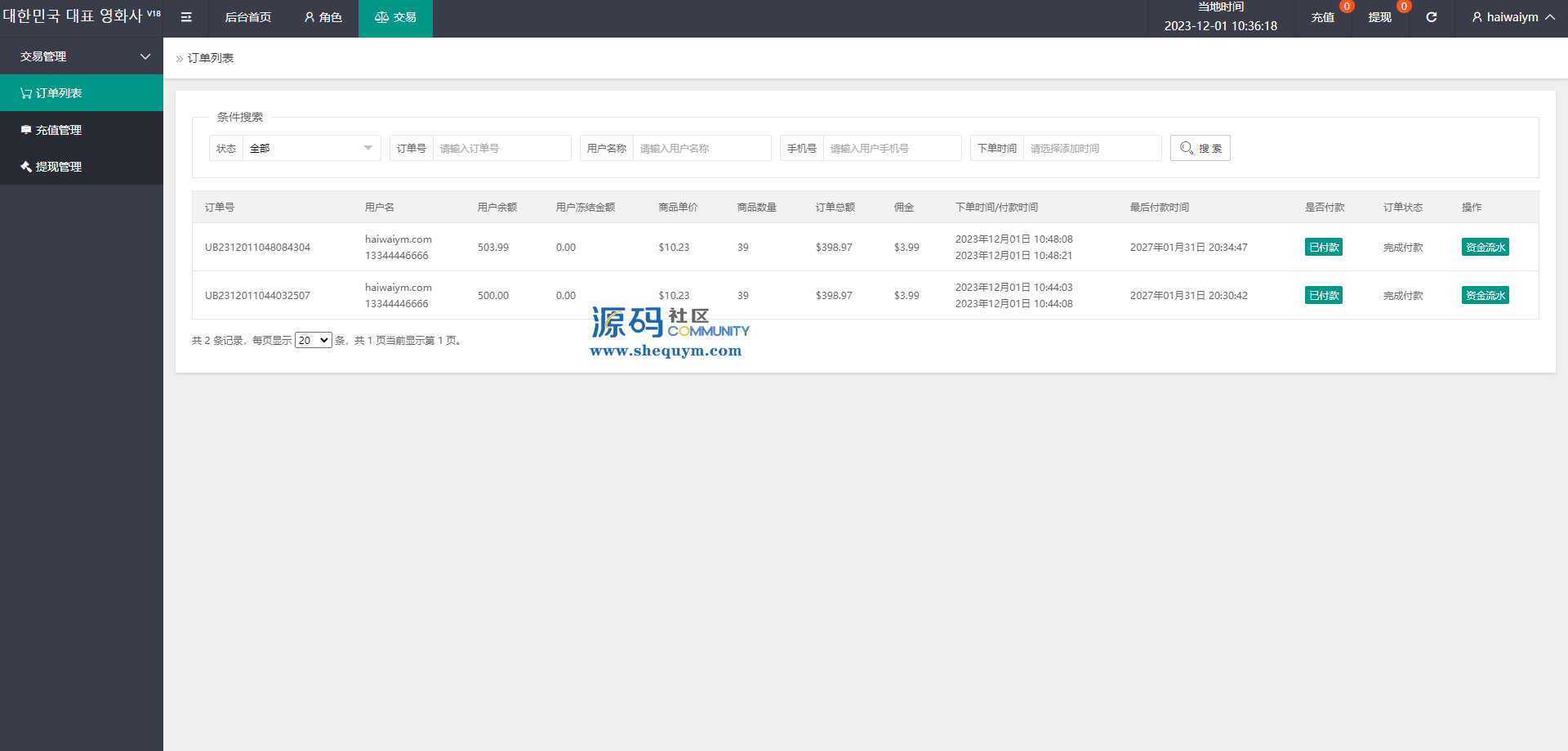Click the 订单列表 breadcrumb text
Screen dimensions: 1568x751
tap(211, 58)
